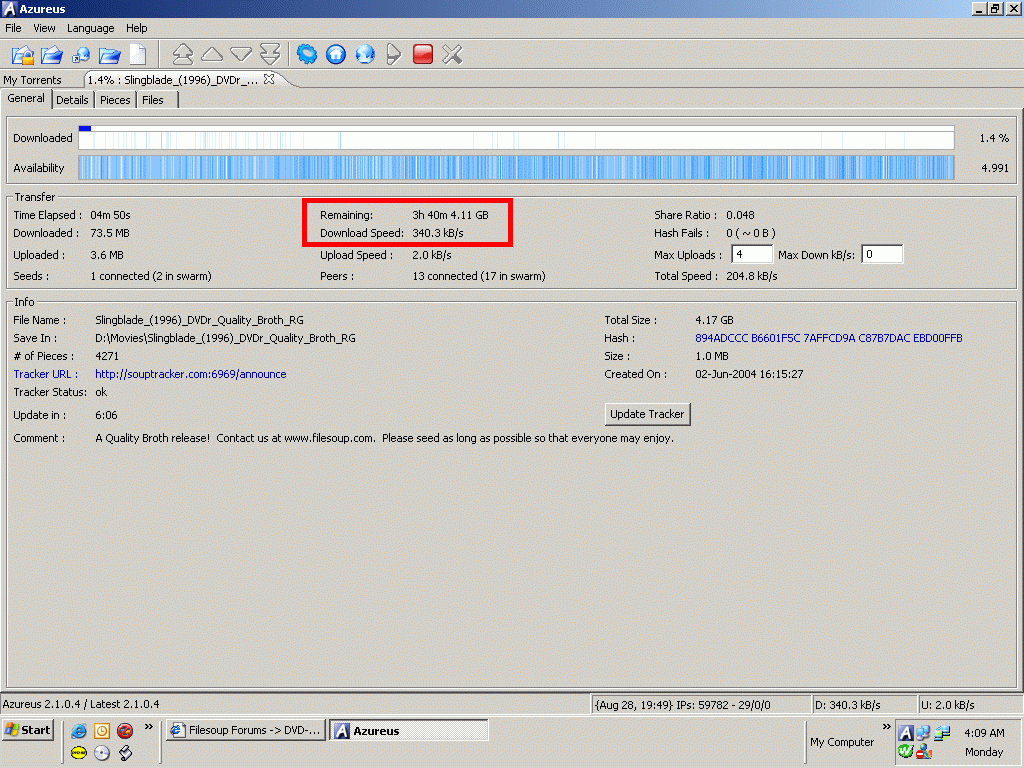Focus the Max Down kB/s input field
1024x768 pixels.
click(882, 255)
